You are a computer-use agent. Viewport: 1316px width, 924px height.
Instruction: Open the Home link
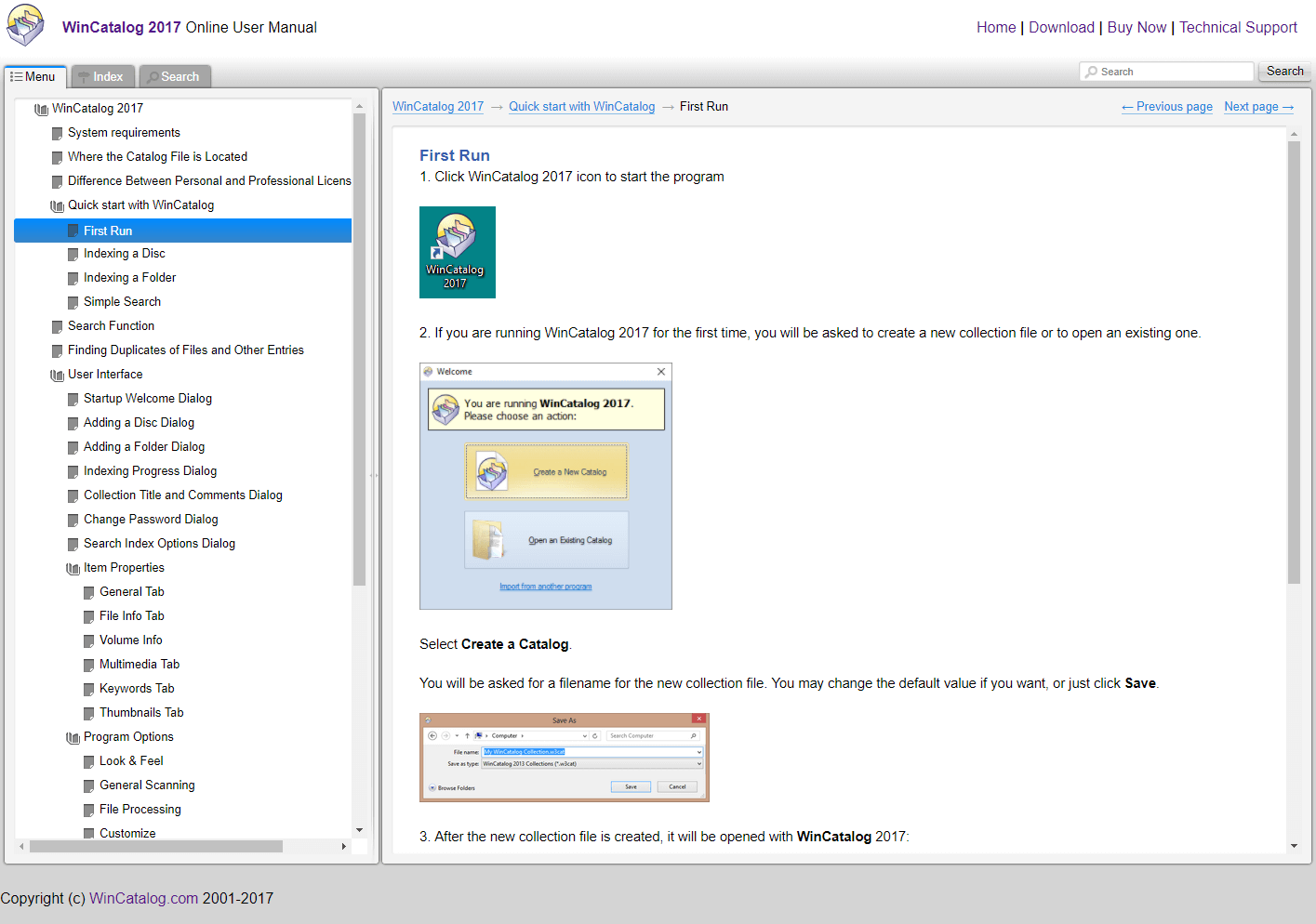click(x=996, y=28)
